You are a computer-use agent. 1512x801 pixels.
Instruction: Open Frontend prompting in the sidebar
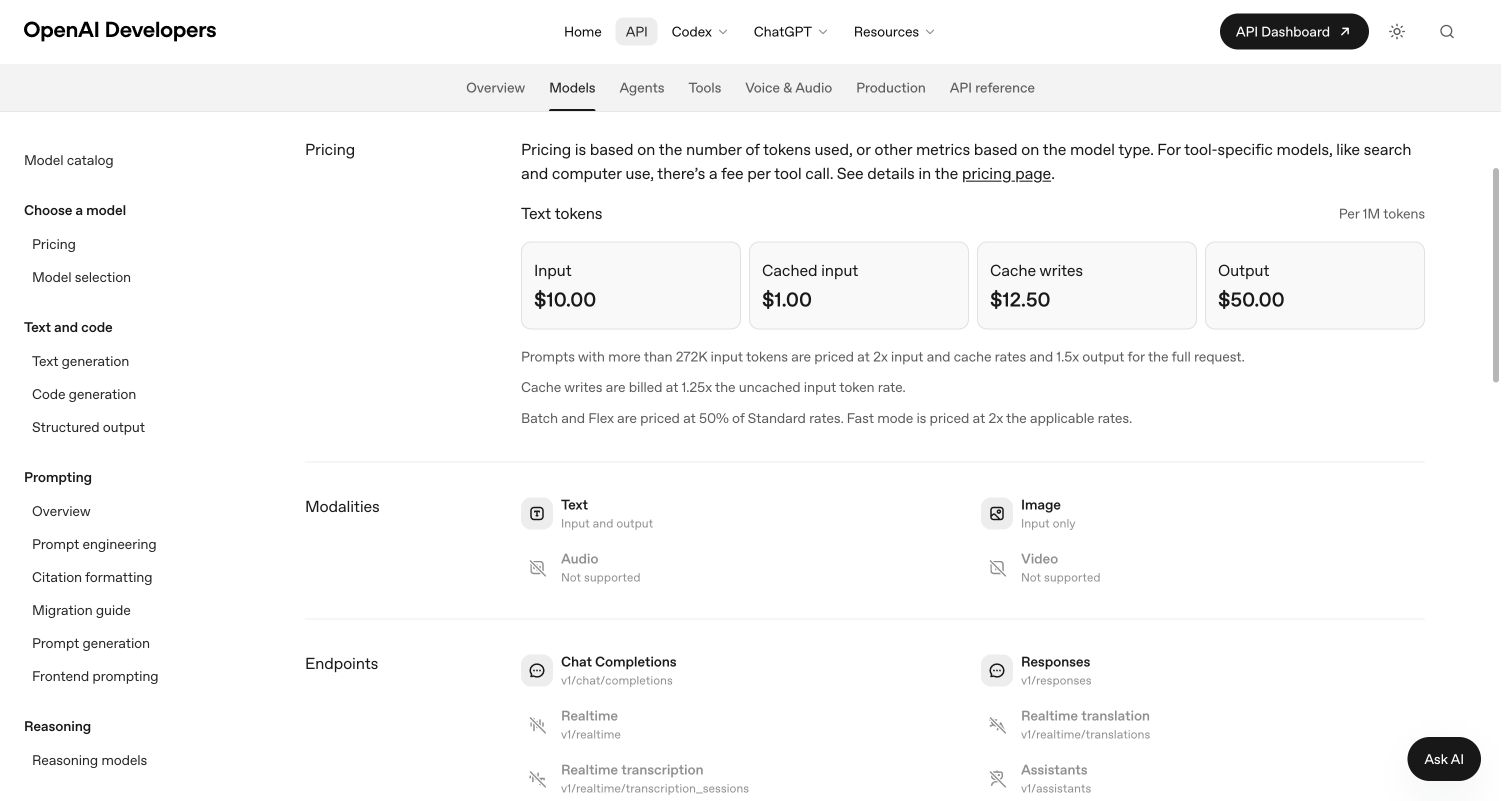click(95, 676)
